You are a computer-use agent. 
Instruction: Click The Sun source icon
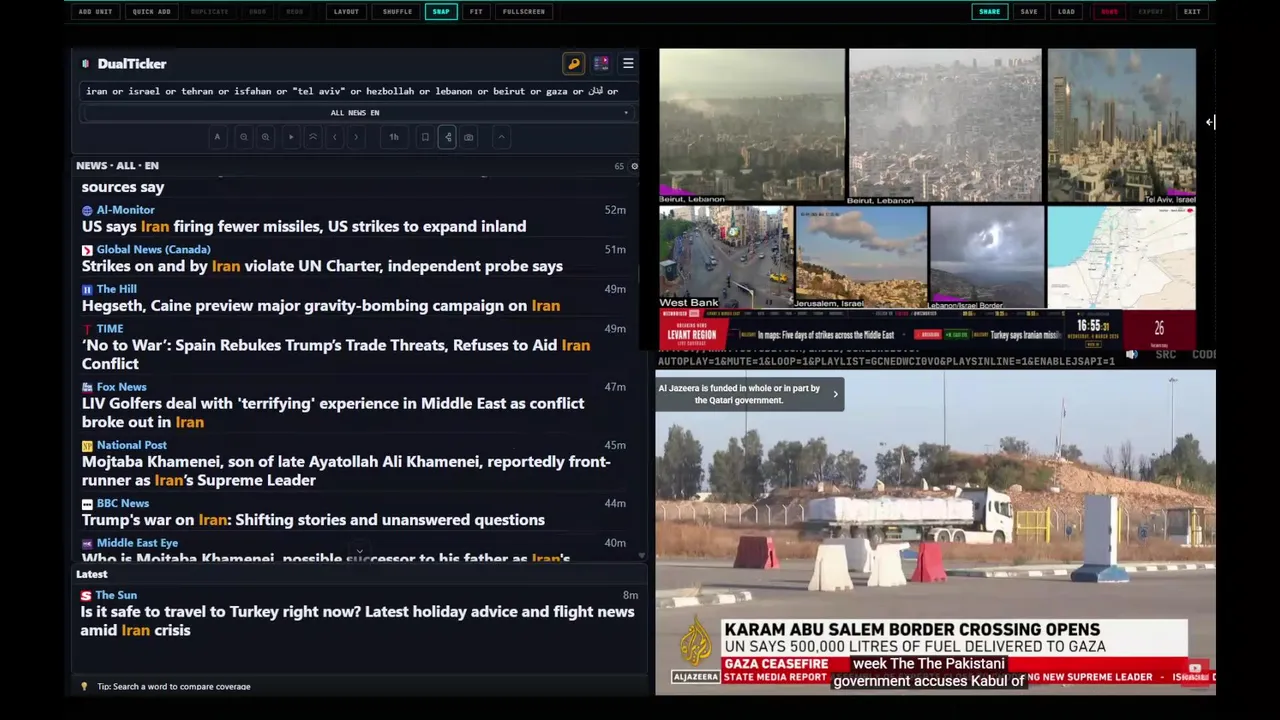coord(86,596)
